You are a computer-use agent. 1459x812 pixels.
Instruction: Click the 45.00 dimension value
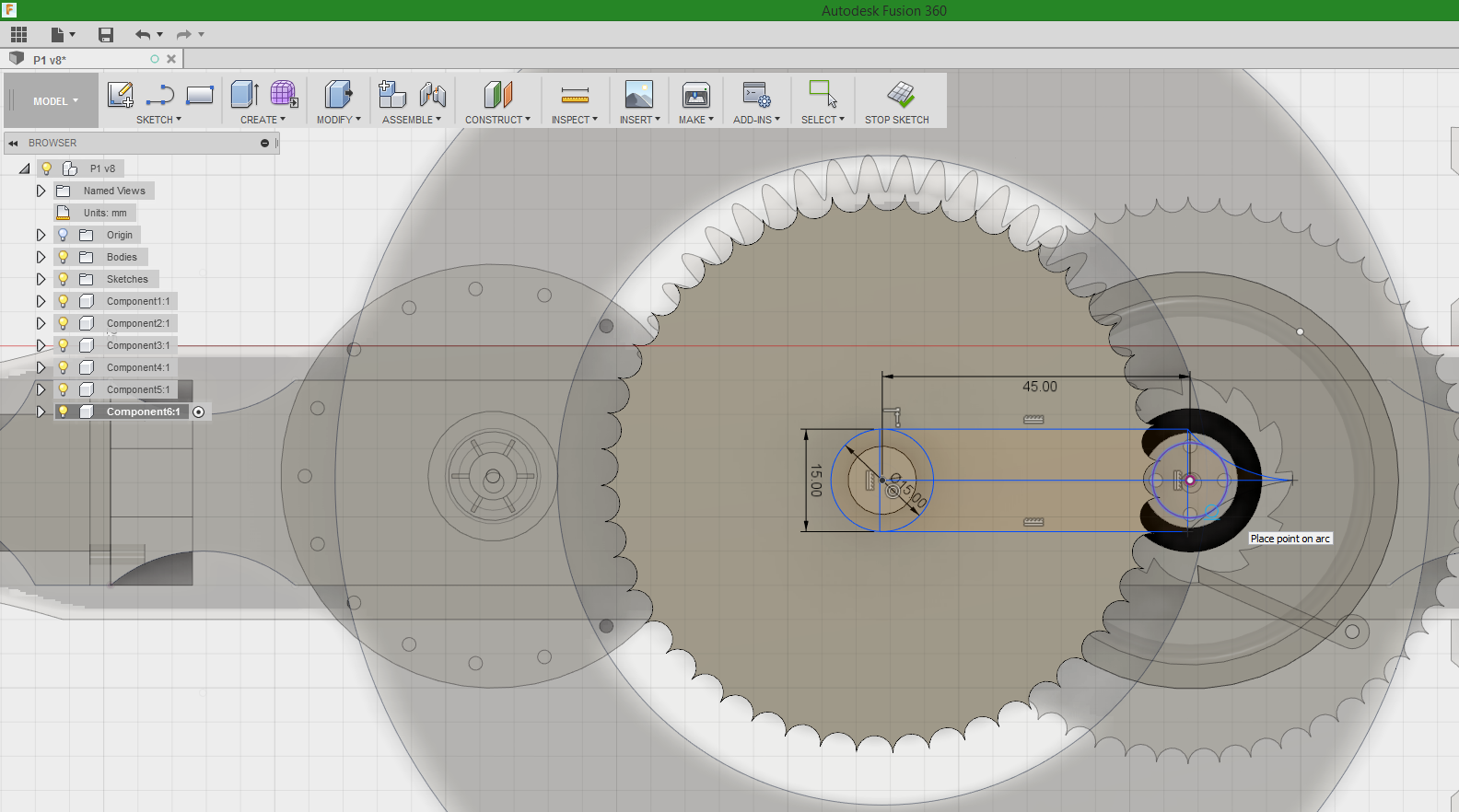pyautogui.click(x=1040, y=387)
